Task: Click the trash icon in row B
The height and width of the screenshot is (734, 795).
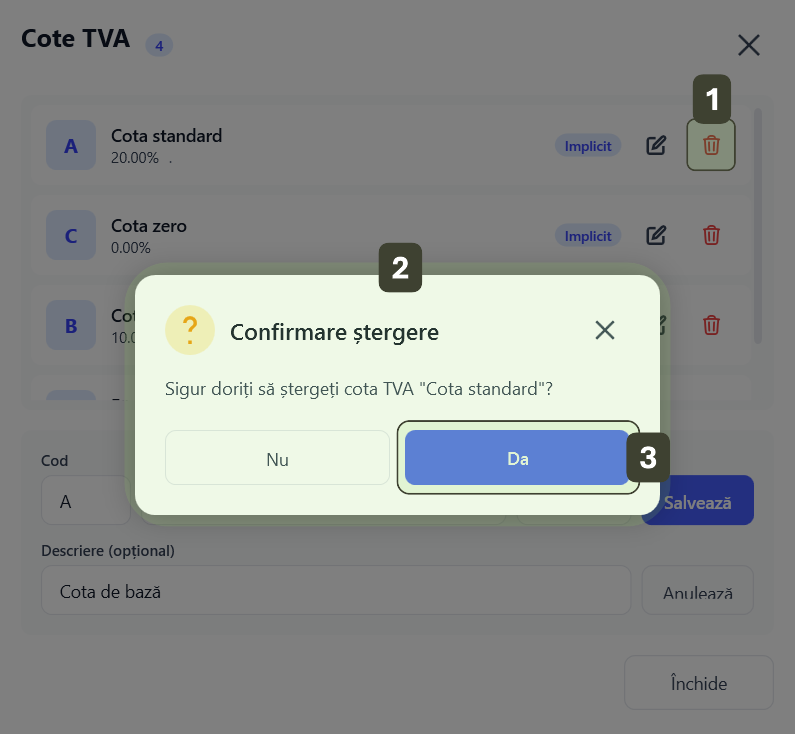Action: (x=711, y=325)
